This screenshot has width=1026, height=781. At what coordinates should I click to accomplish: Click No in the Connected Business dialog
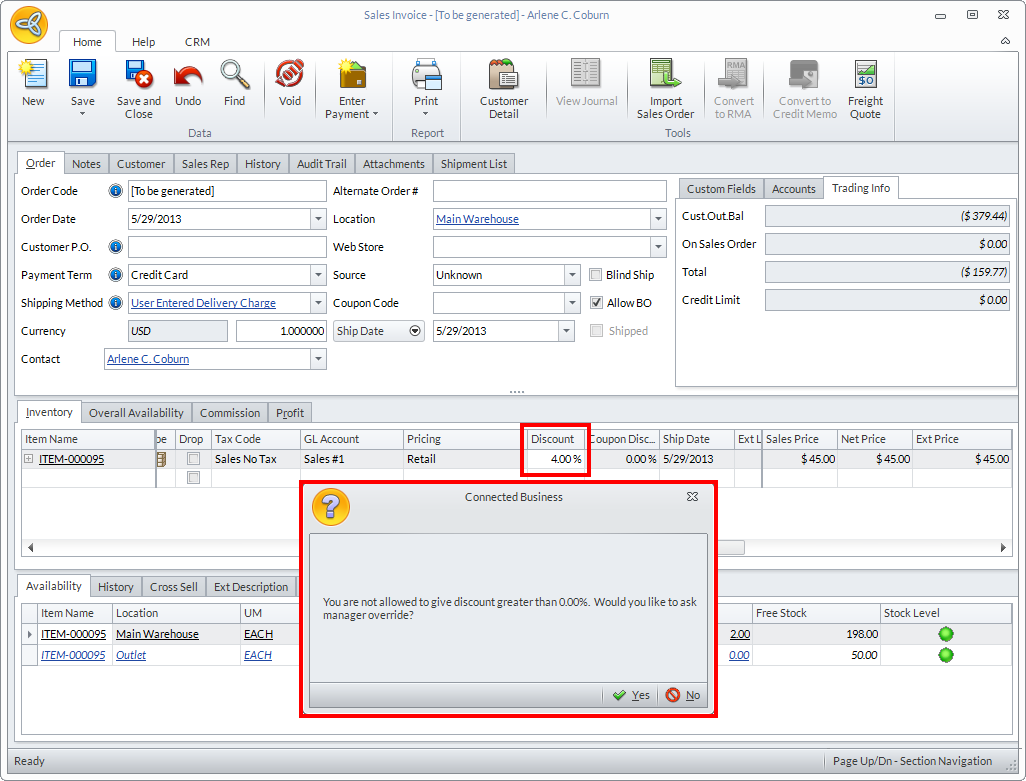684,695
